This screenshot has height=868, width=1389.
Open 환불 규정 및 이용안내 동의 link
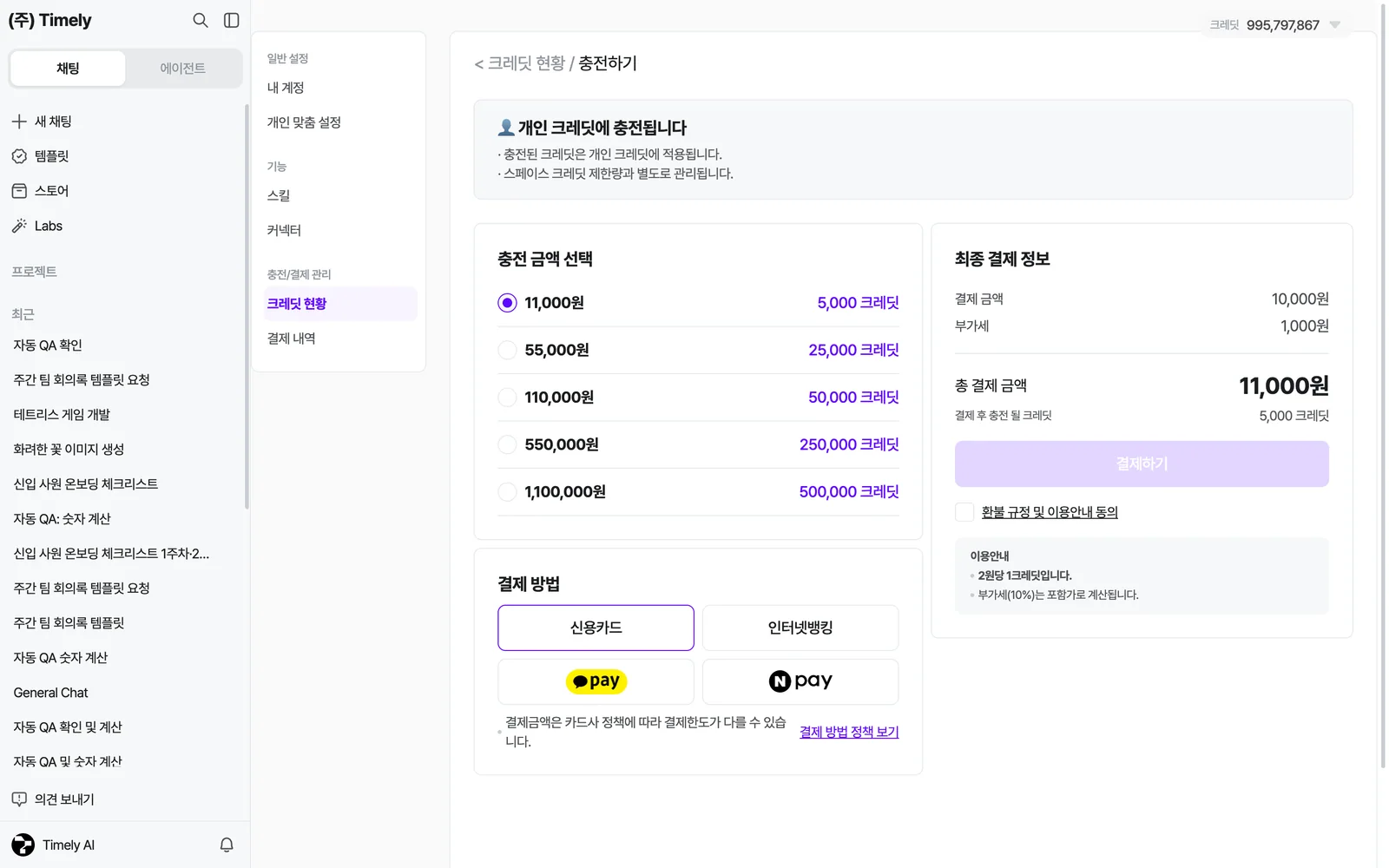(x=1050, y=512)
